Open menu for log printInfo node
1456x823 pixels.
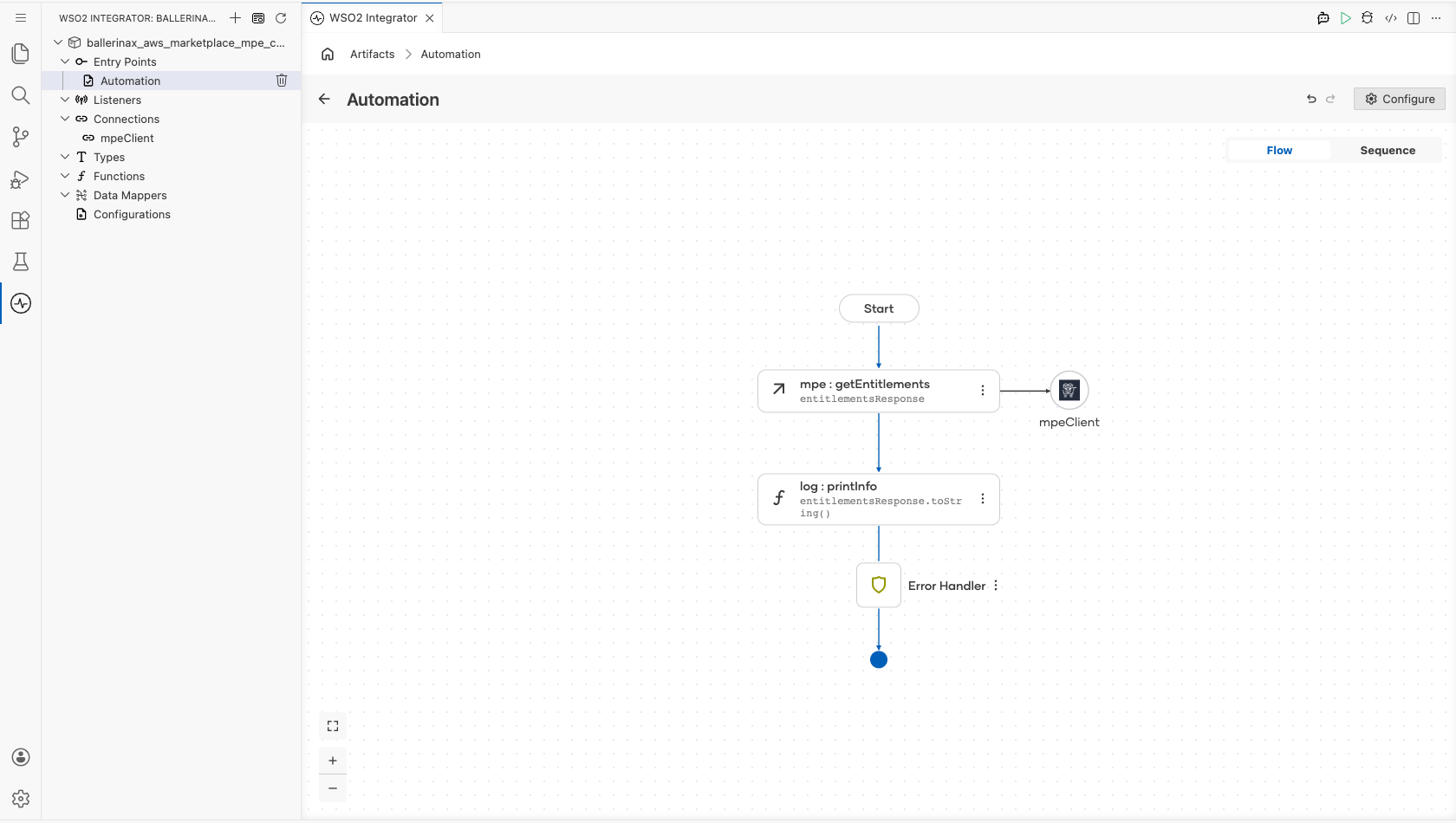983,499
